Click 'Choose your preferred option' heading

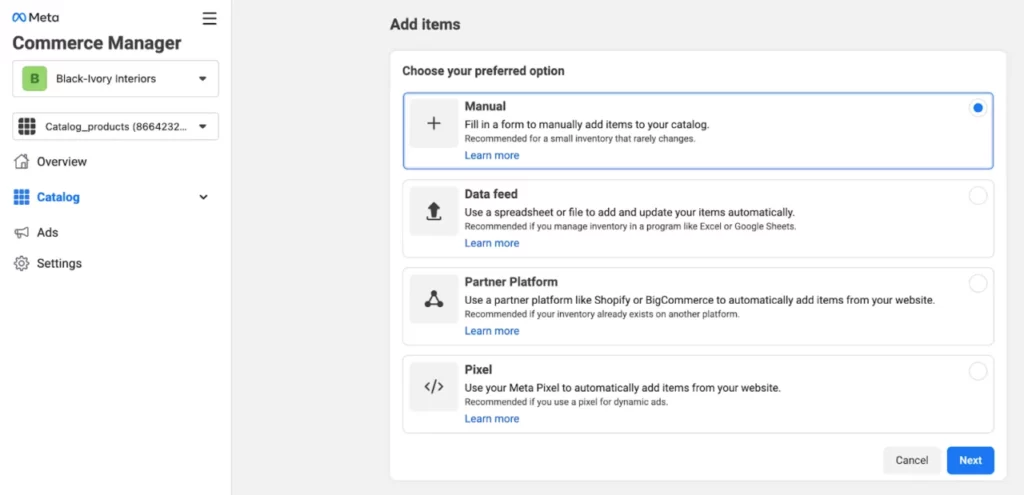(x=483, y=71)
